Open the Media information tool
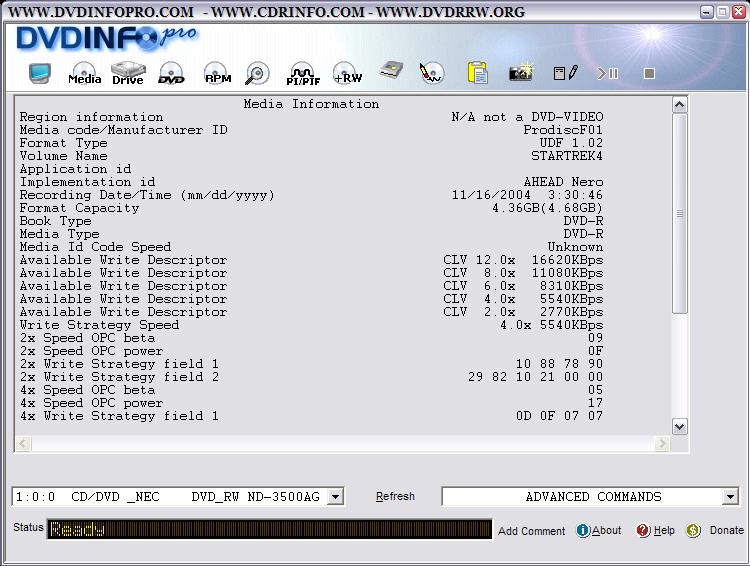Image resolution: width=750 pixels, height=566 pixels. 85,73
